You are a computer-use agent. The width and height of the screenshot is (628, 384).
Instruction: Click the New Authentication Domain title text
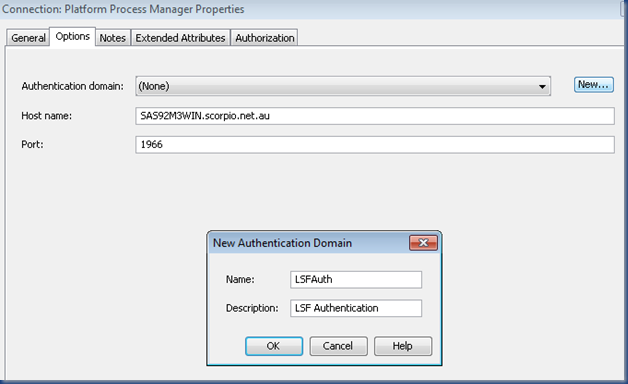(x=282, y=243)
